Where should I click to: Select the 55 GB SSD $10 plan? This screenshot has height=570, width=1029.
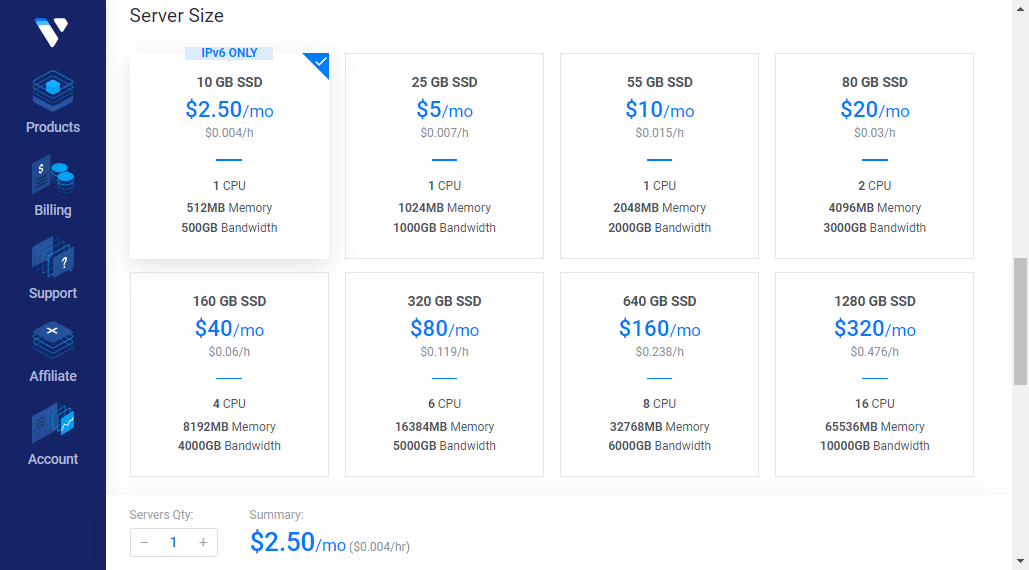coord(659,156)
